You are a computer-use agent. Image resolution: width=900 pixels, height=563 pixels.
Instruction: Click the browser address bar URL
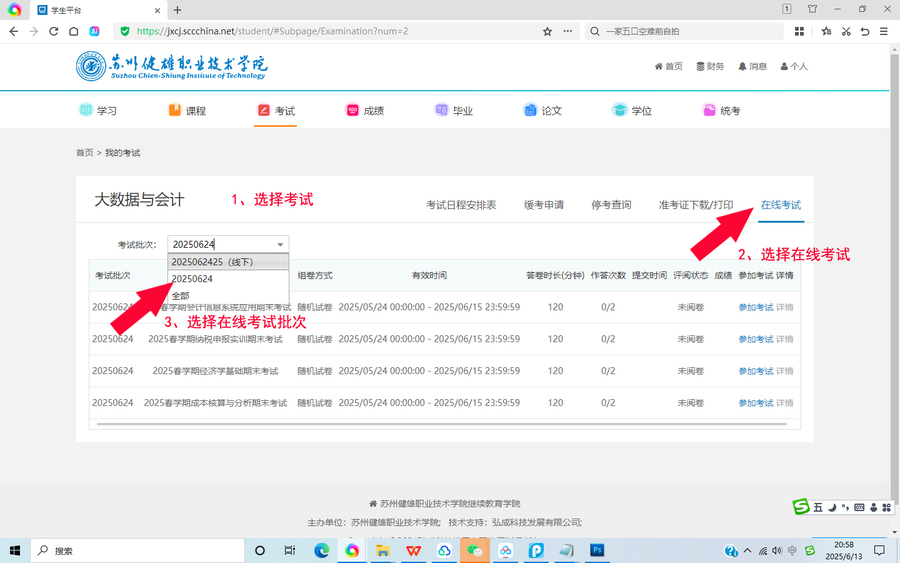pos(272,32)
